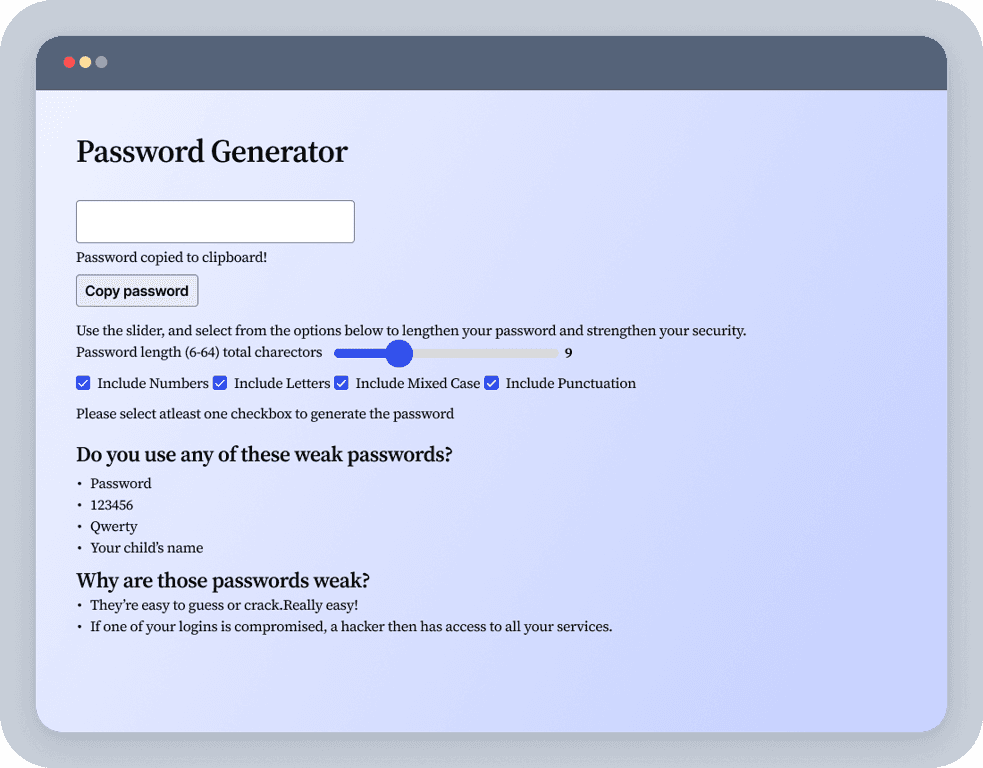
Task: Click the 'Qwerty' list item
Action: tap(114, 526)
